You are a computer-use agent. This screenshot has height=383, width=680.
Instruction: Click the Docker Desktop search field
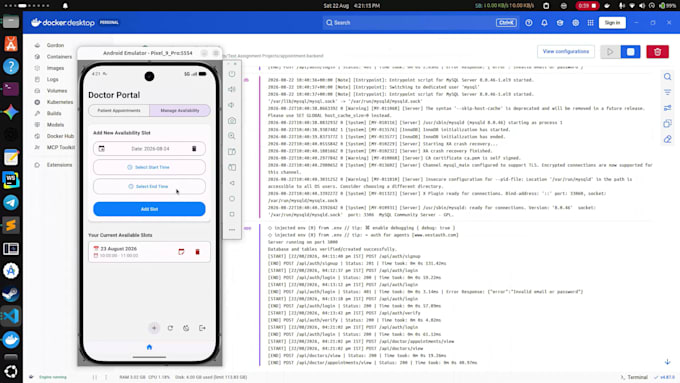pyautogui.click(x=420, y=23)
